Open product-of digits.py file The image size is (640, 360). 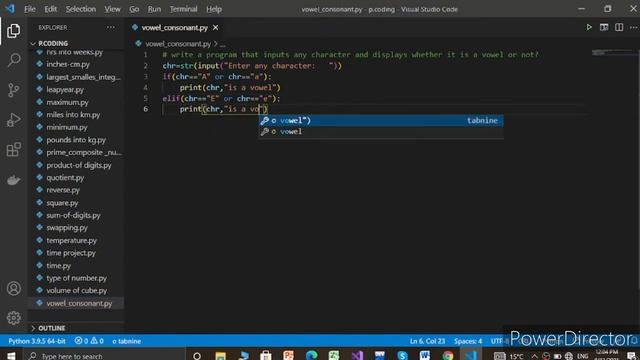tap(79, 165)
